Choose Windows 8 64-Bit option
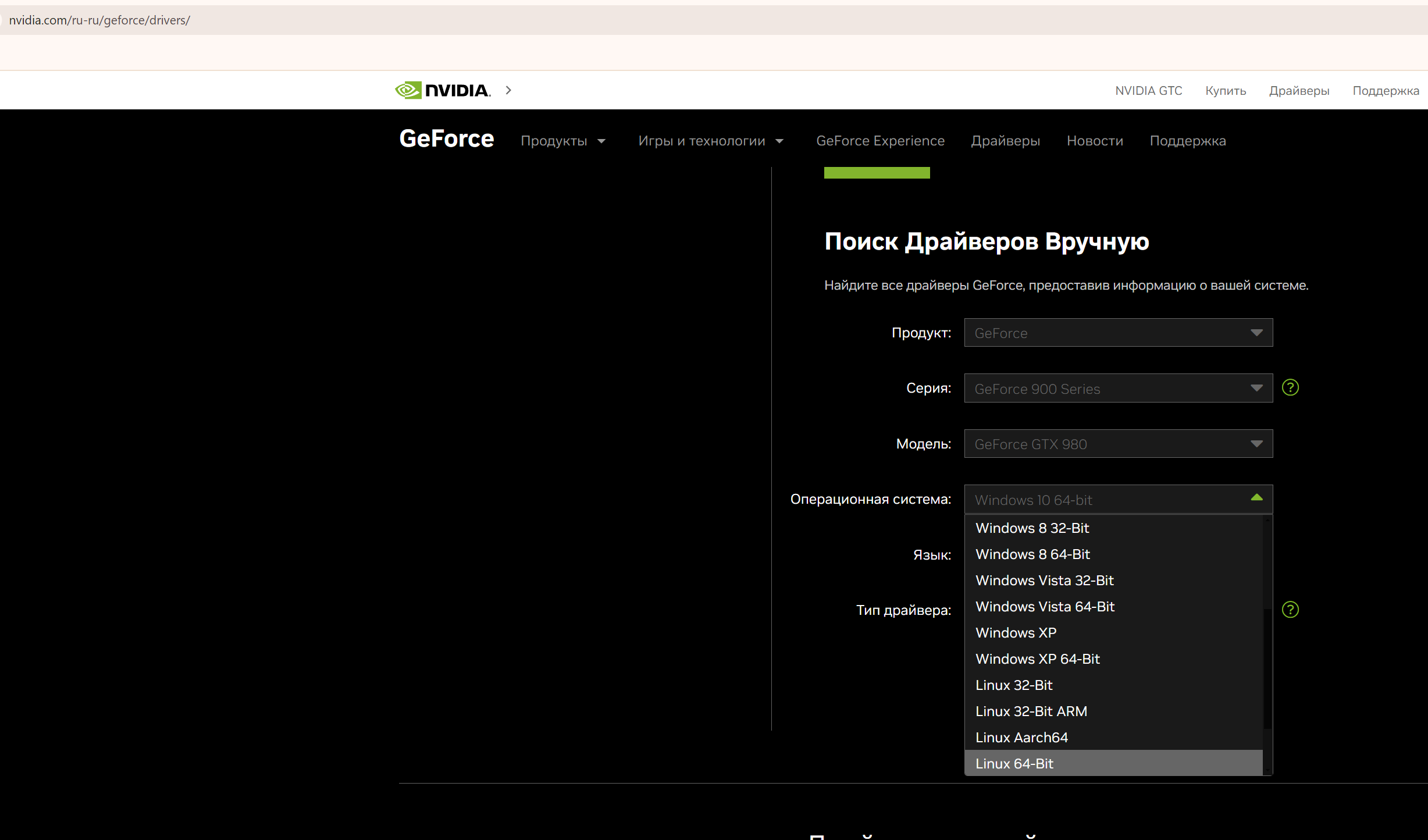This screenshot has height=840, width=1428. point(1032,554)
